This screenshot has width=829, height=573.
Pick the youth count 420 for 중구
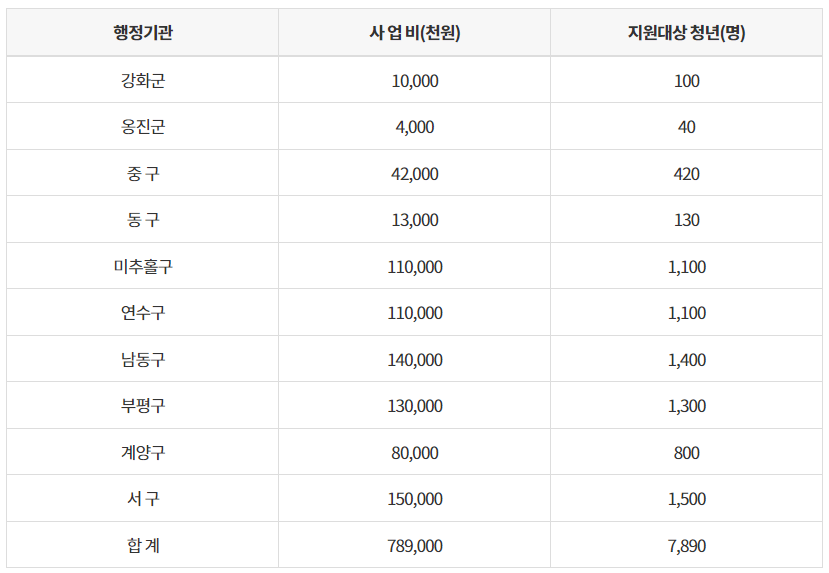coord(686,174)
